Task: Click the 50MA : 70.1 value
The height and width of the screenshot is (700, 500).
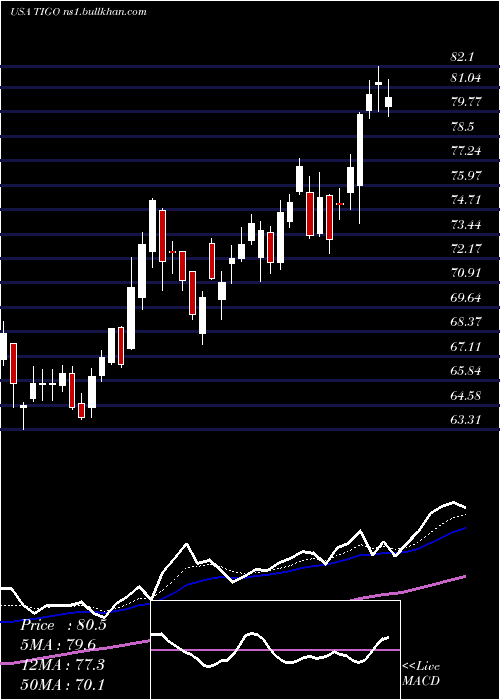Action: pos(62,684)
